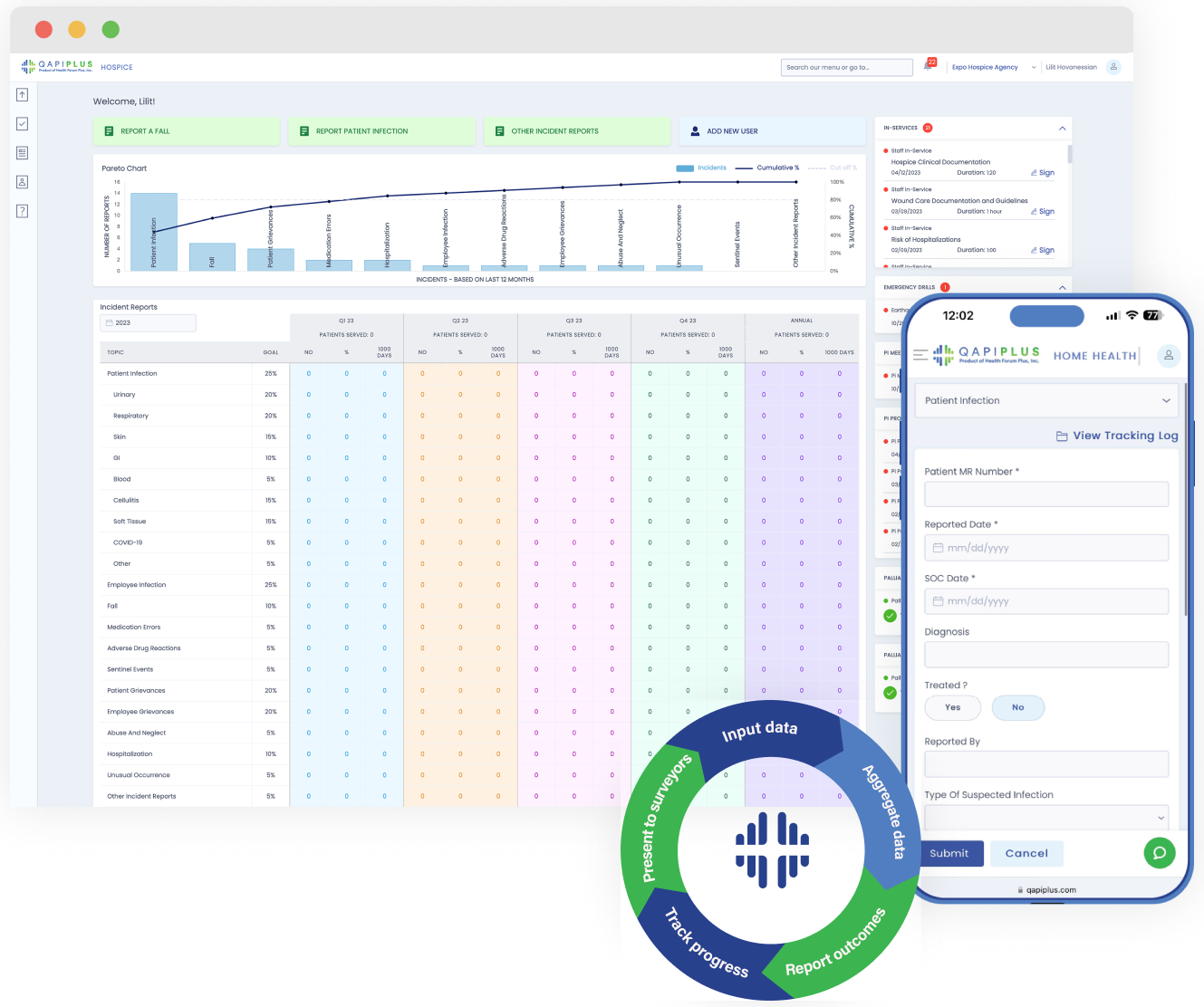Click the REPORT A FALL button
Viewport: 1204px width, 1007px height.
187,131
